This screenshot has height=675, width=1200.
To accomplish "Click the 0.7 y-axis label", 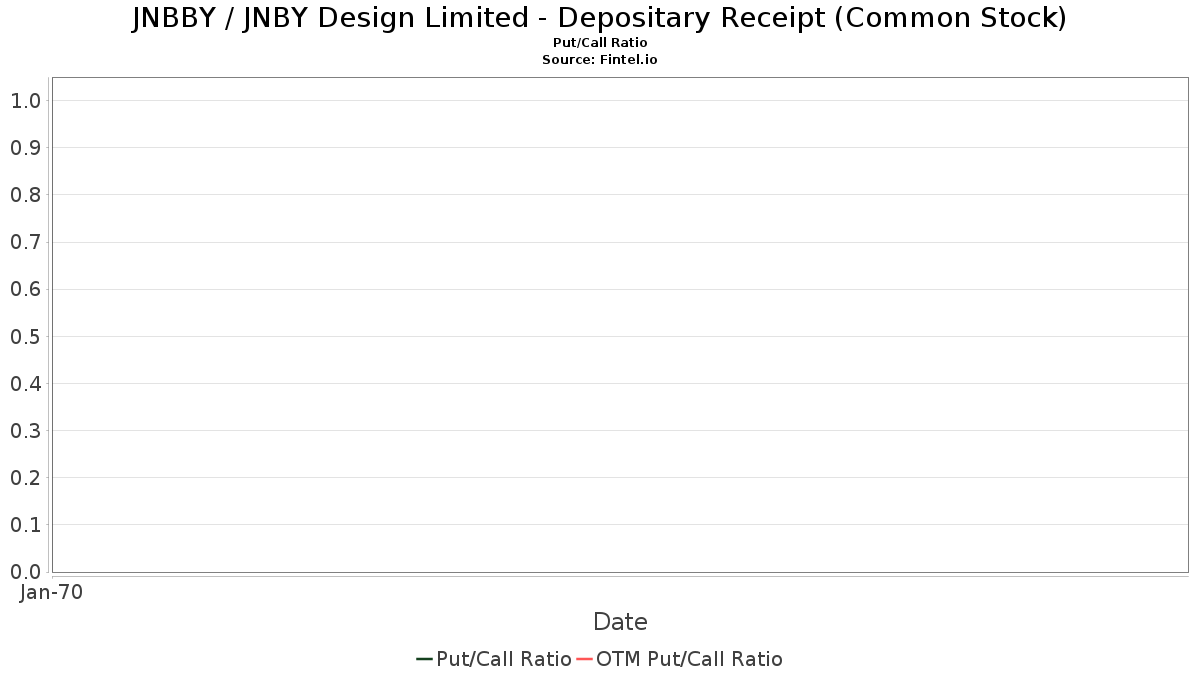I will click(25, 242).
